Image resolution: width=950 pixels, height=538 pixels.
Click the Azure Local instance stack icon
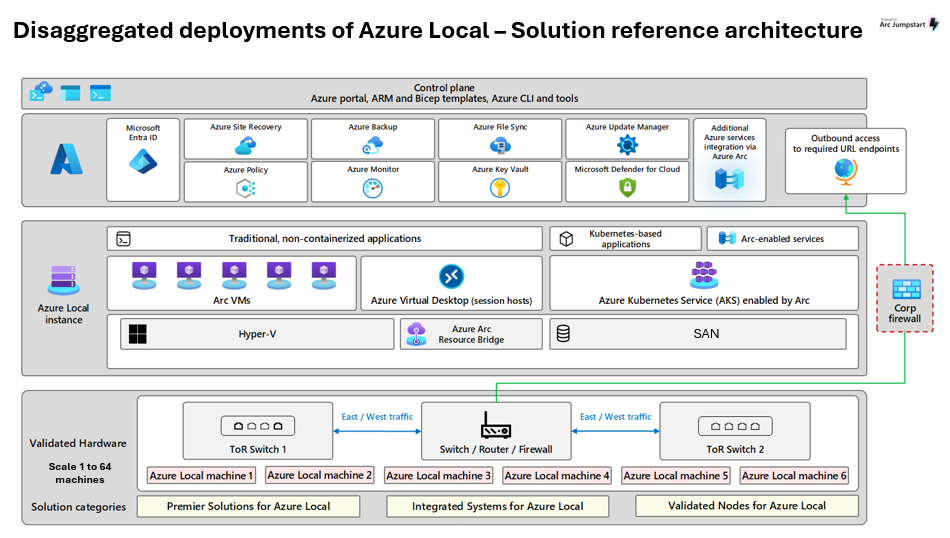(x=64, y=281)
